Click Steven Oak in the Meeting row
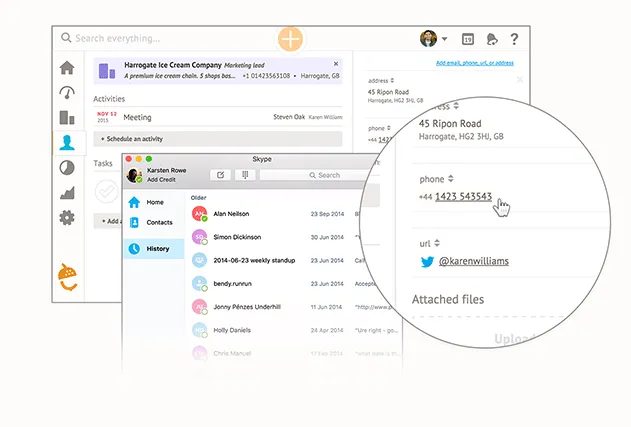 (x=289, y=117)
